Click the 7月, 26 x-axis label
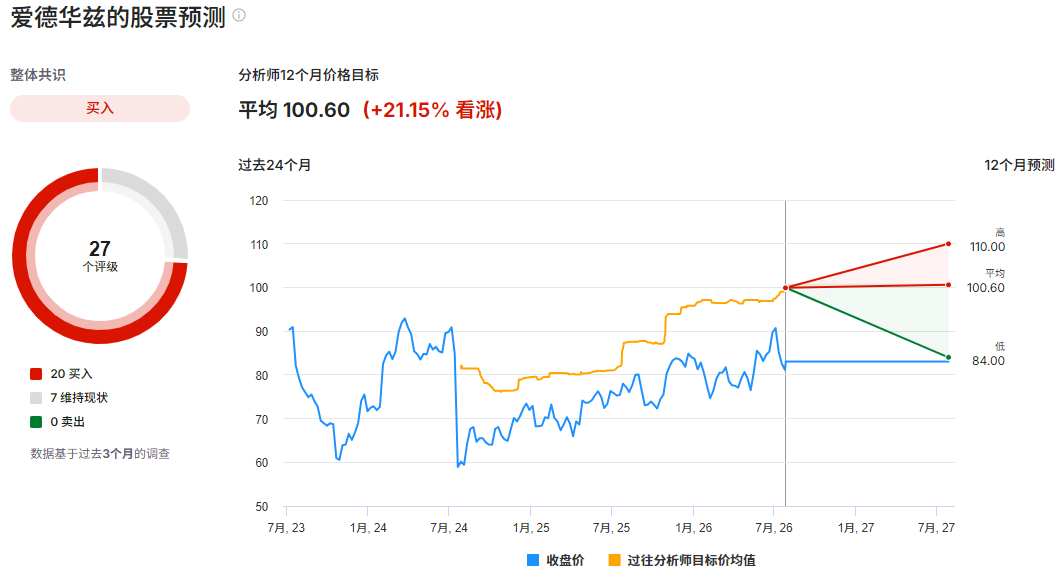The height and width of the screenshot is (572, 1060). 773,527
